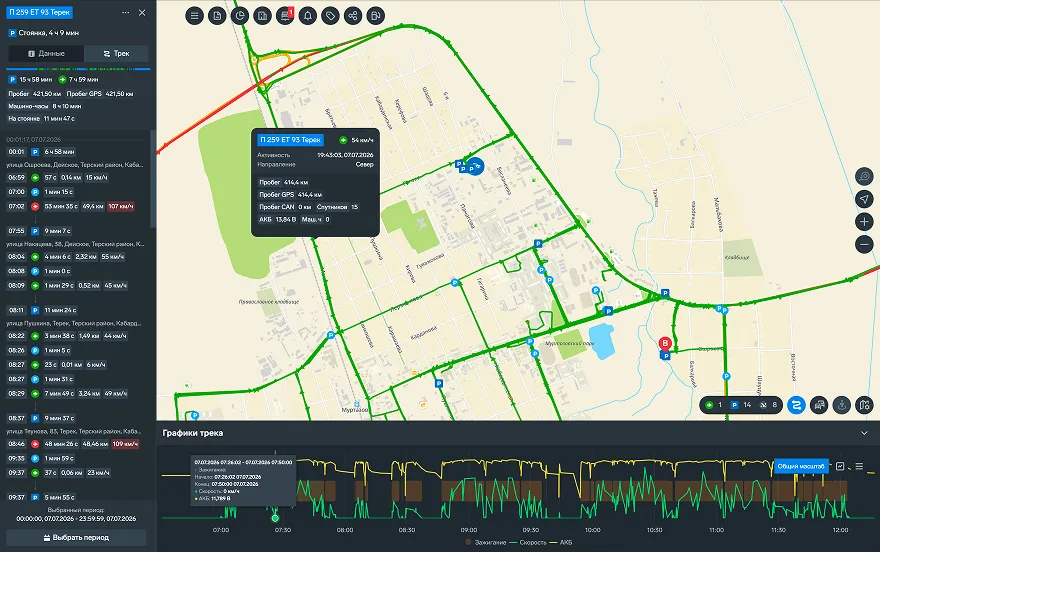Click the Общий масштаб button

click(x=801, y=466)
